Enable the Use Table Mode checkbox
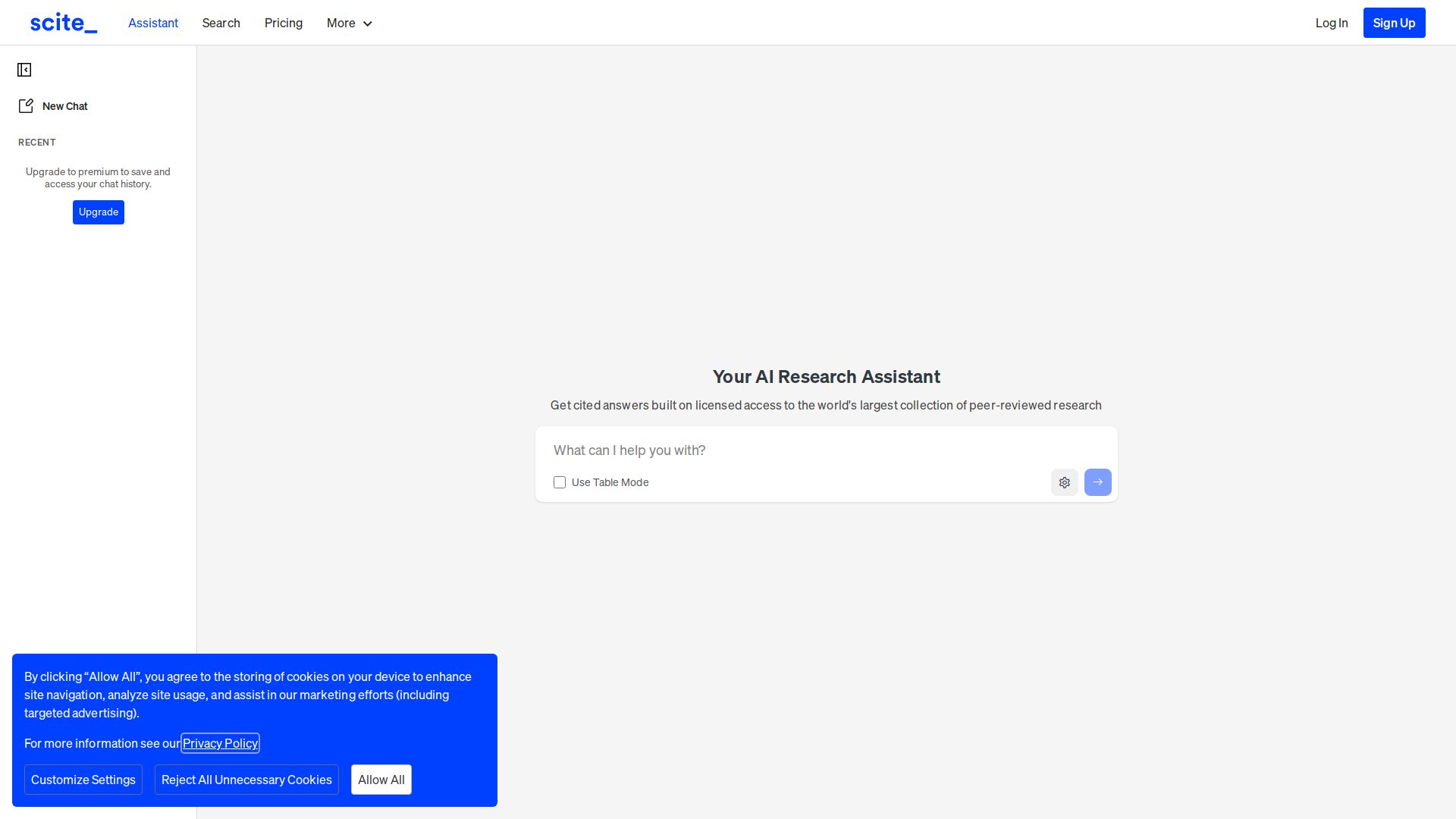The width and height of the screenshot is (1456, 819). [560, 482]
